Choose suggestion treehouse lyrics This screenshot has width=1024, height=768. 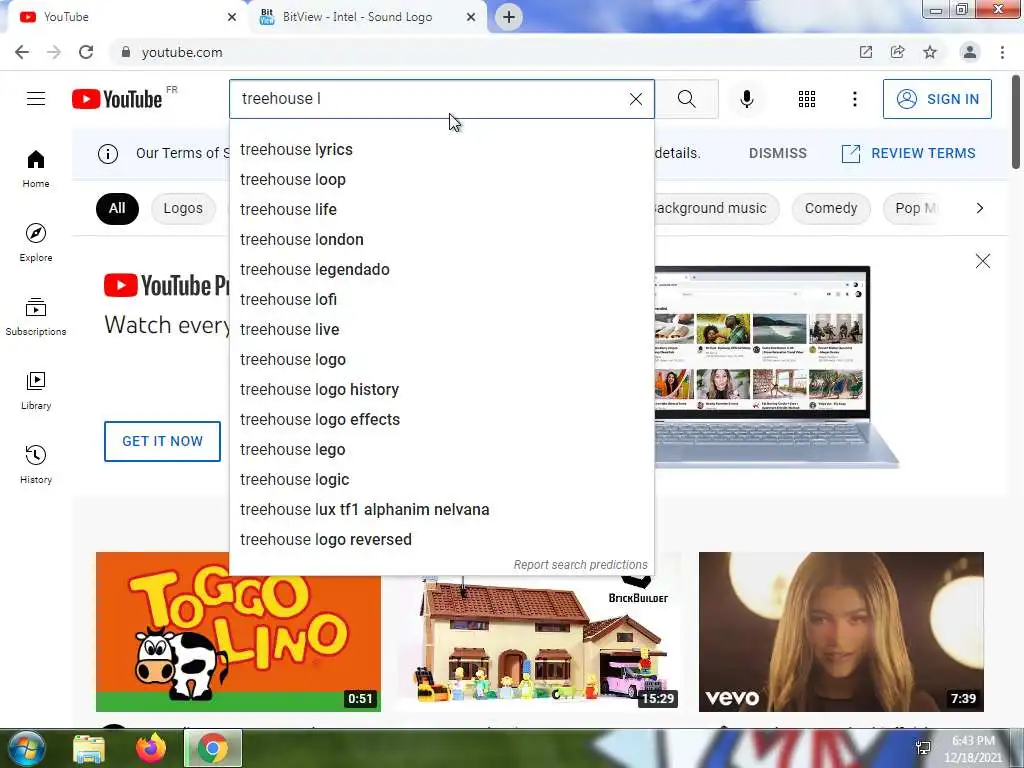441,150
